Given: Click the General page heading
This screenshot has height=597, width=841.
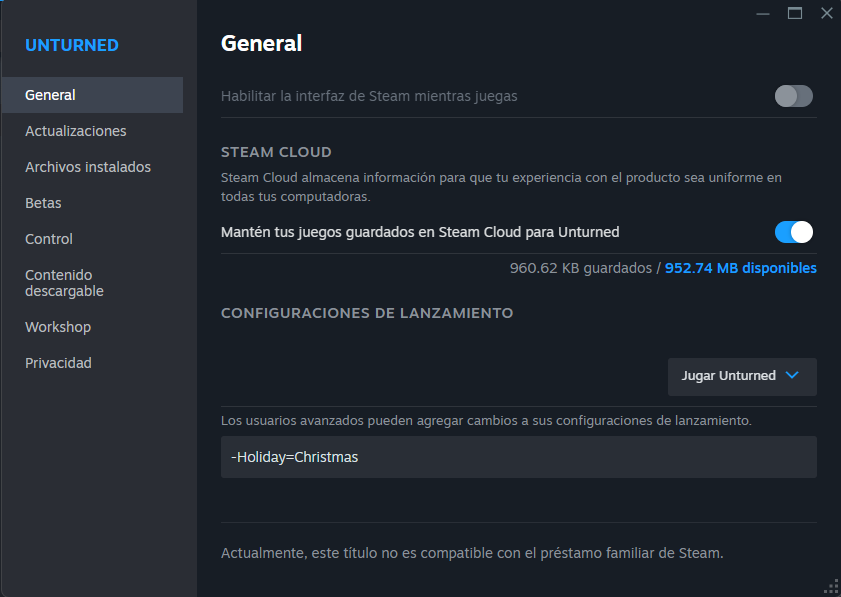Looking at the screenshot, I should [261, 43].
